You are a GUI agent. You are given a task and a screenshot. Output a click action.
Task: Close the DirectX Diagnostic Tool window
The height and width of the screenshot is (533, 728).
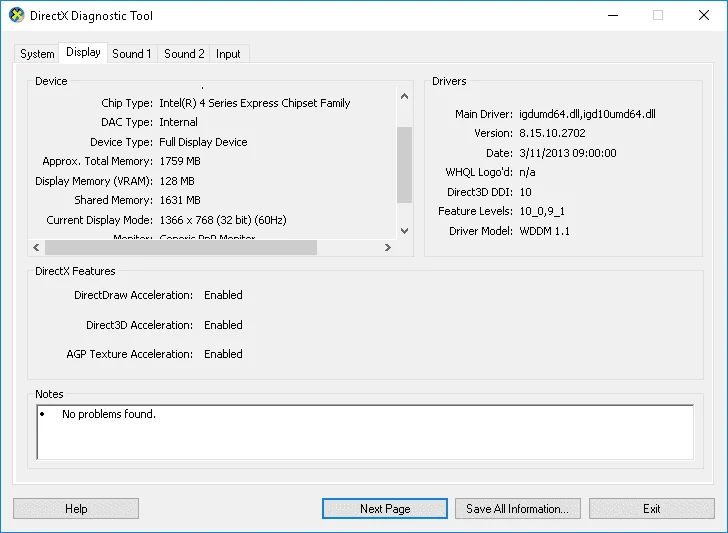tap(704, 15)
